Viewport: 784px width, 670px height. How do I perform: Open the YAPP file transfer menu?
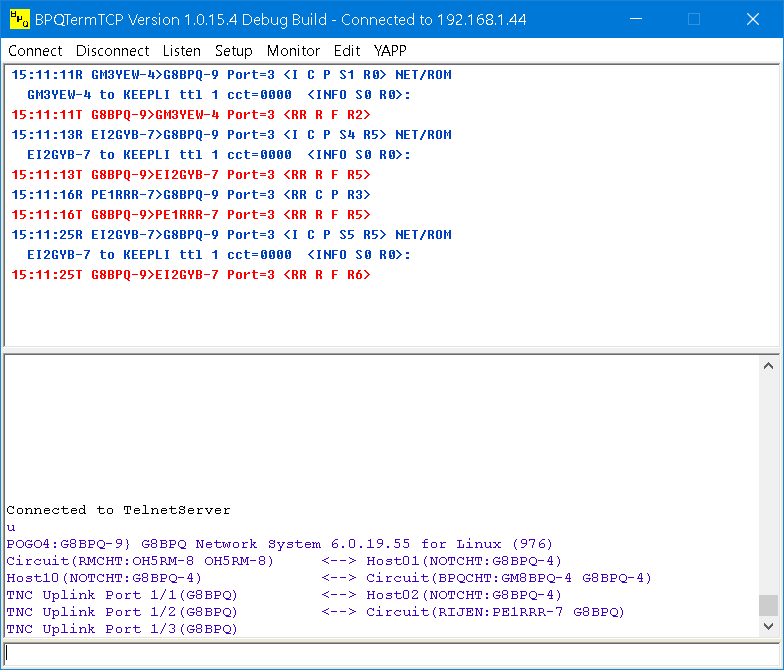point(390,51)
